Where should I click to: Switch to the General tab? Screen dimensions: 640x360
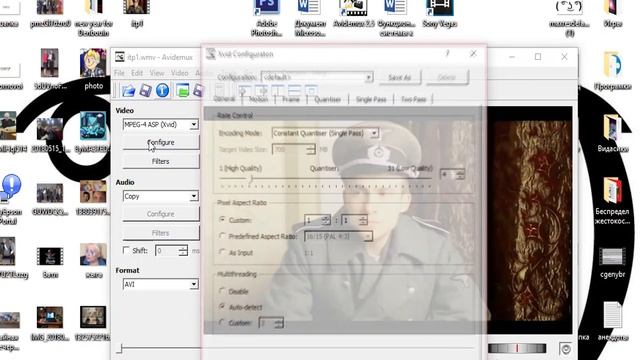[x=224, y=99]
